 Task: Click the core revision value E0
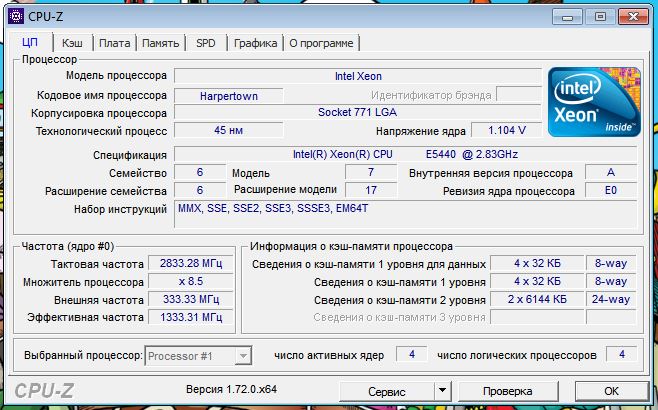point(611,190)
